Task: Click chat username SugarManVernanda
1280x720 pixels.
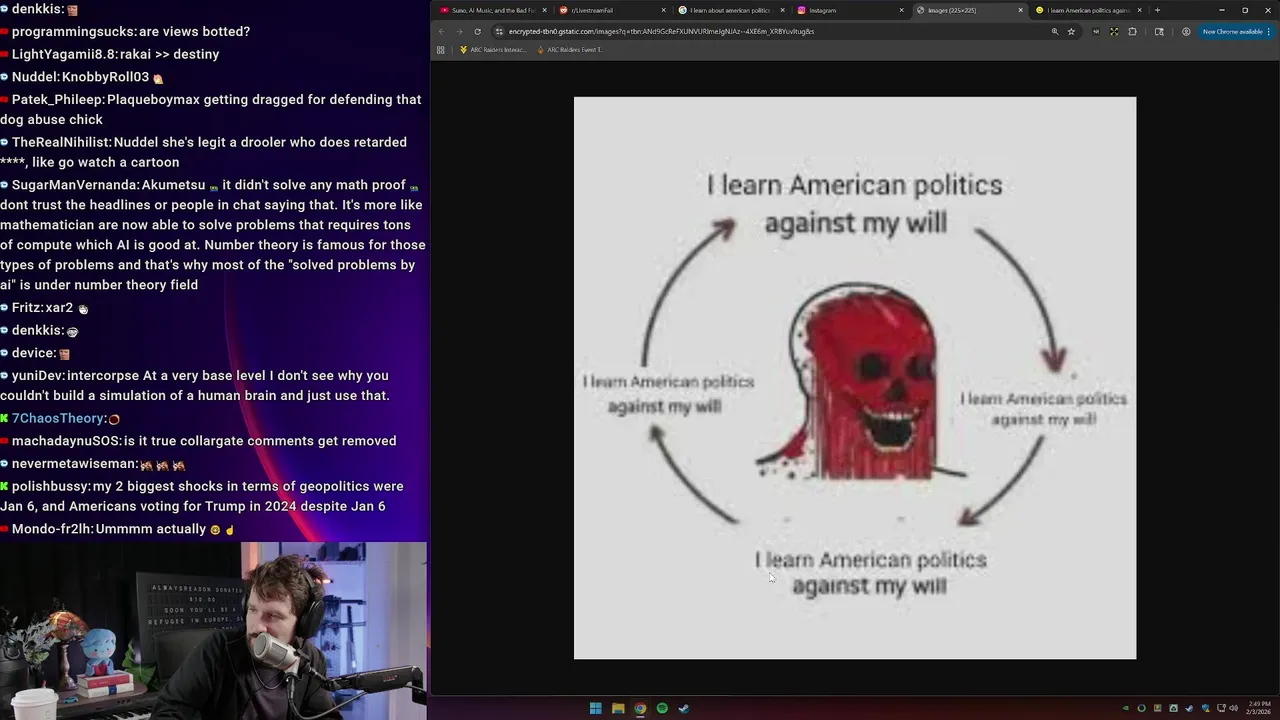Action: coord(75,185)
